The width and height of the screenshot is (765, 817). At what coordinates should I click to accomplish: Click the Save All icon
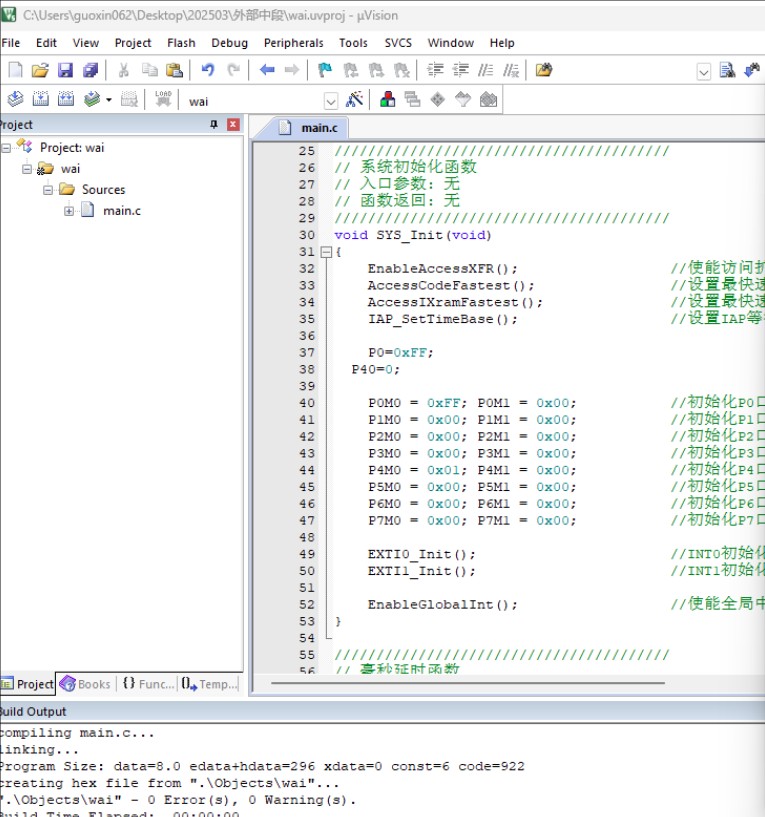90,70
